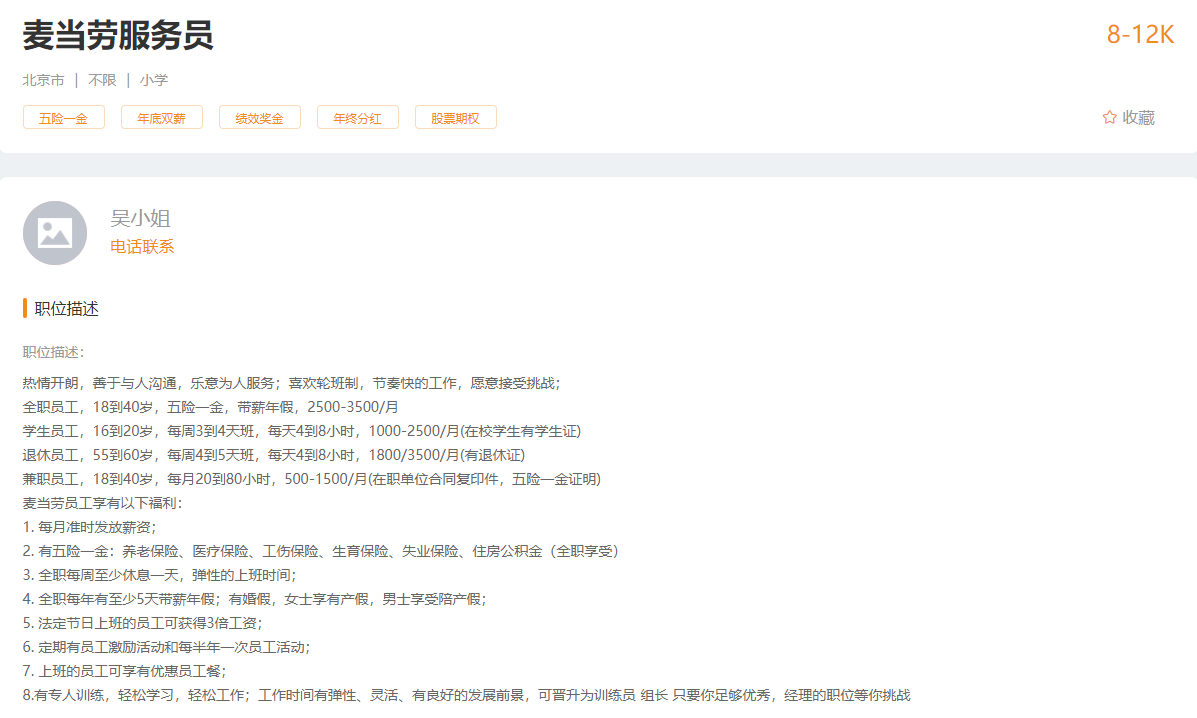The height and width of the screenshot is (718, 1197).
Task: Click the line starting 兼职员工
Action: point(311,479)
